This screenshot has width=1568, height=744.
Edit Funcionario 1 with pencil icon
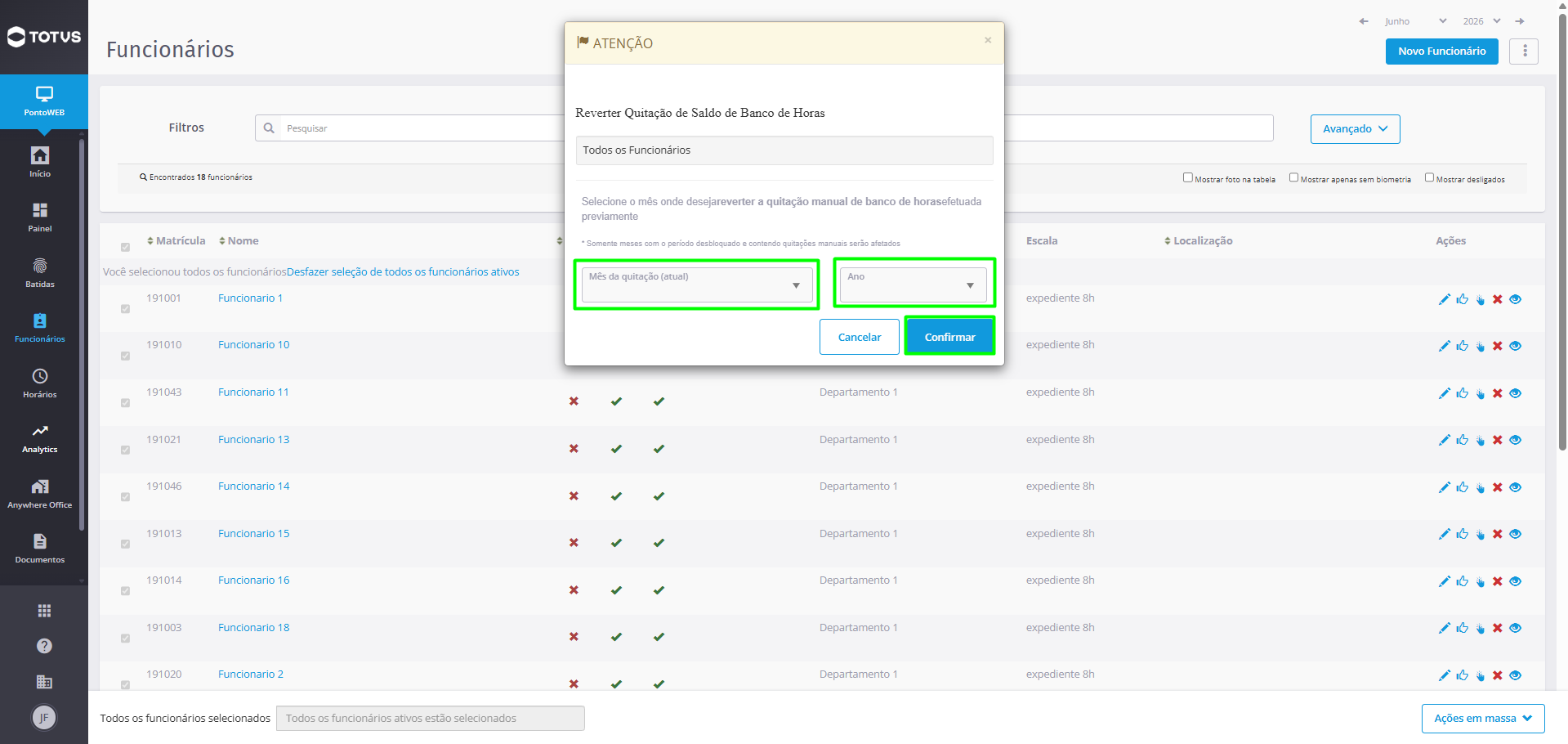1444,299
